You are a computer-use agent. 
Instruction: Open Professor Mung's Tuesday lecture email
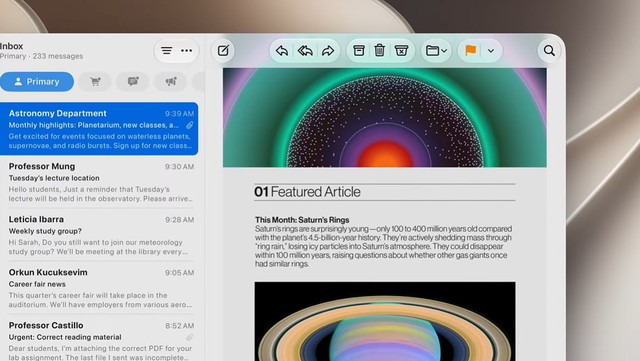pyautogui.click(x=99, y=182)
